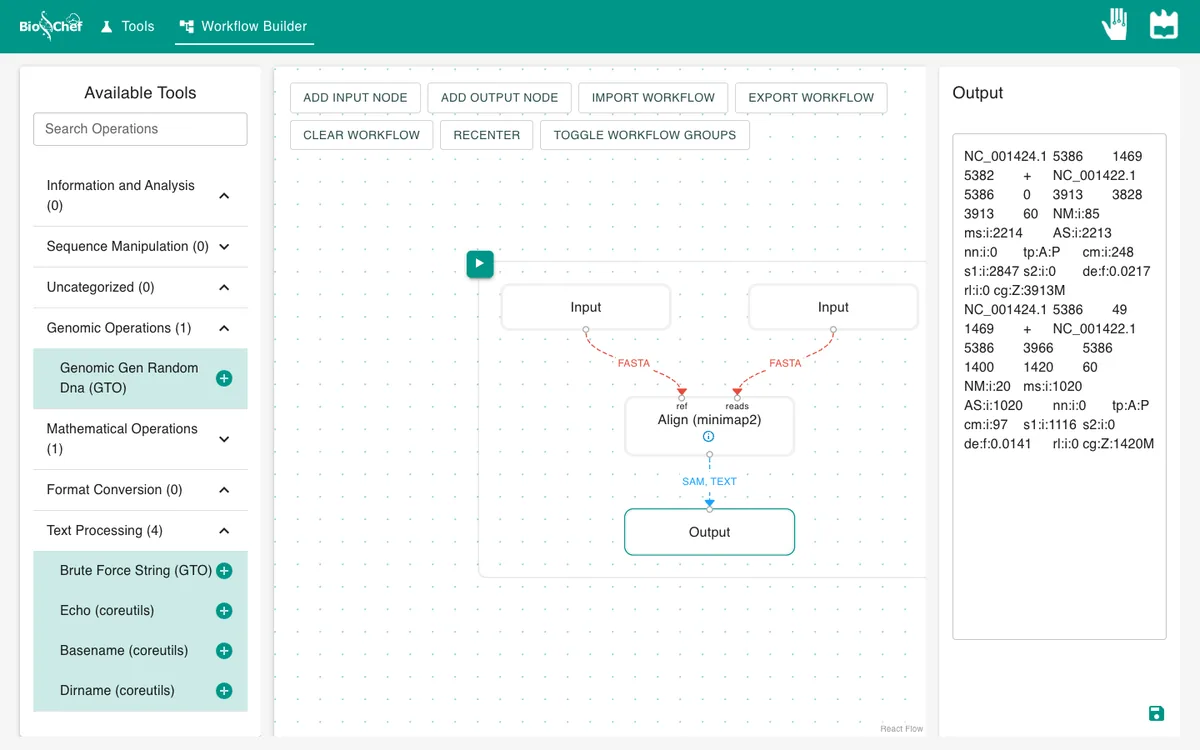Expand the Mathematical Operations category
The height and width of the screenshot is (750, 1200).
point(224,439)
